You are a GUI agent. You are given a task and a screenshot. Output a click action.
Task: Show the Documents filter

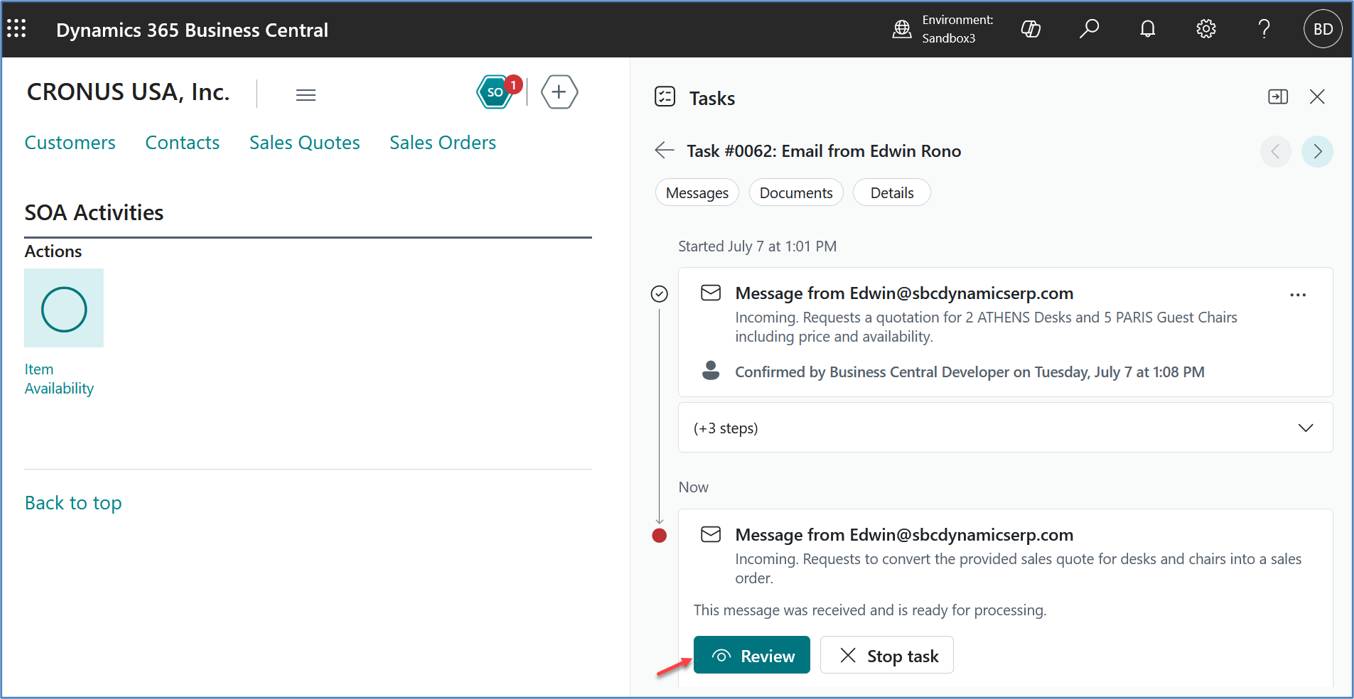tap(796, 193)
